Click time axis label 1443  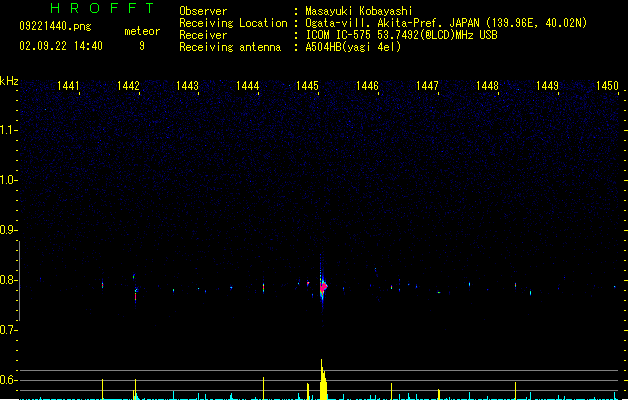click(187, 86)
